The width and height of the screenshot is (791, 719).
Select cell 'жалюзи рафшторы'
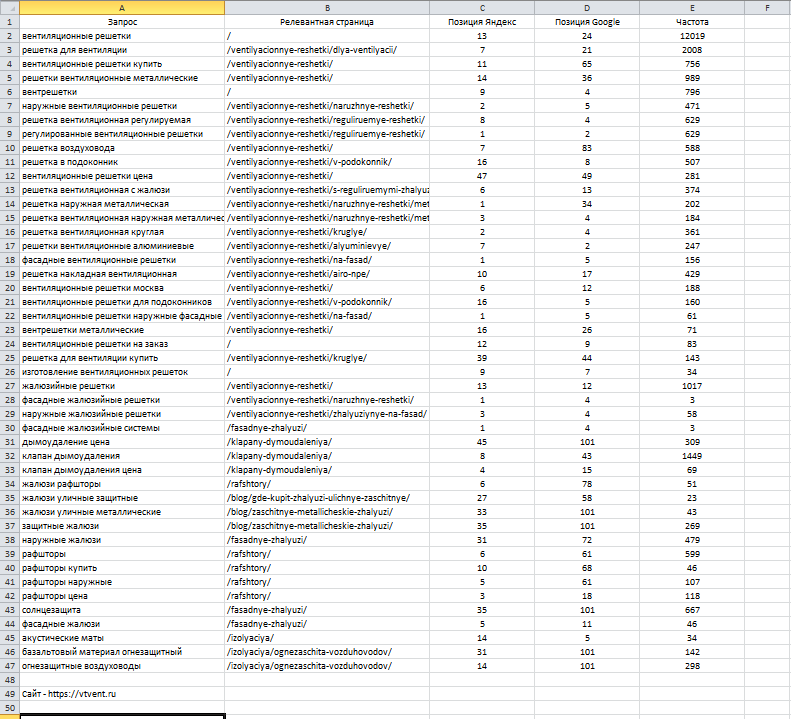tap(122, 484)
